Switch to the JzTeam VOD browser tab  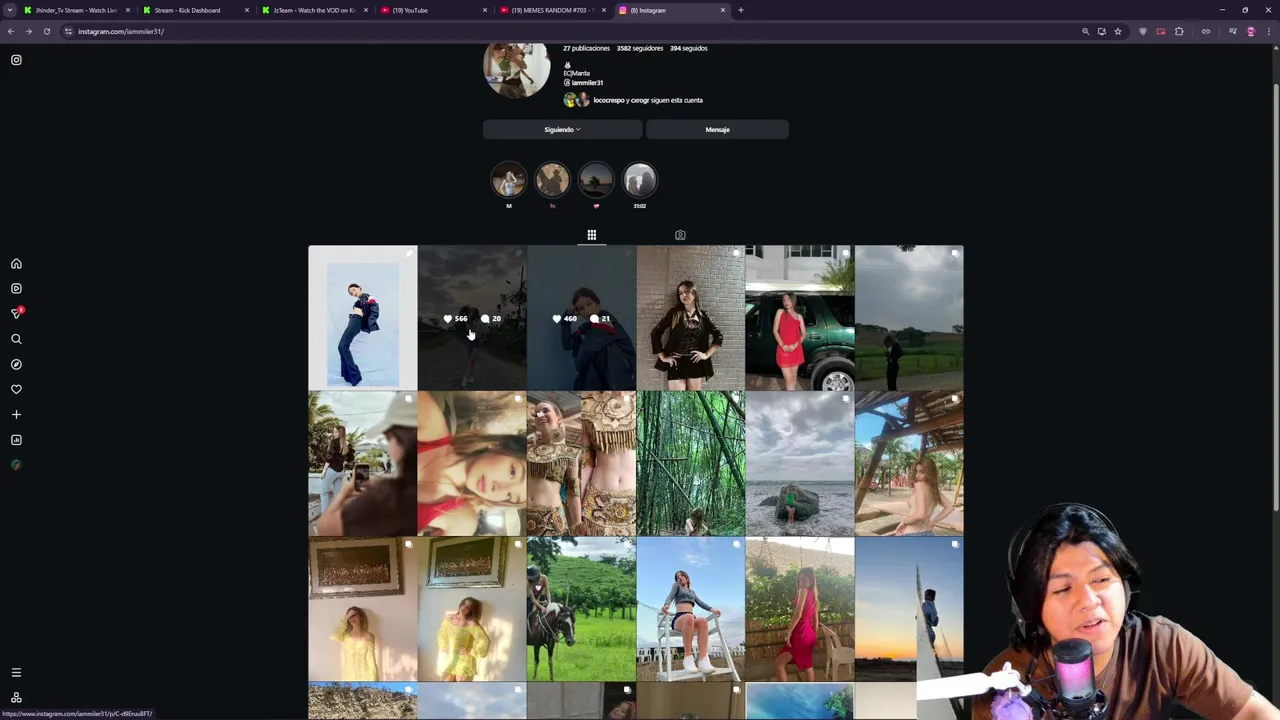tap(314, 10)
